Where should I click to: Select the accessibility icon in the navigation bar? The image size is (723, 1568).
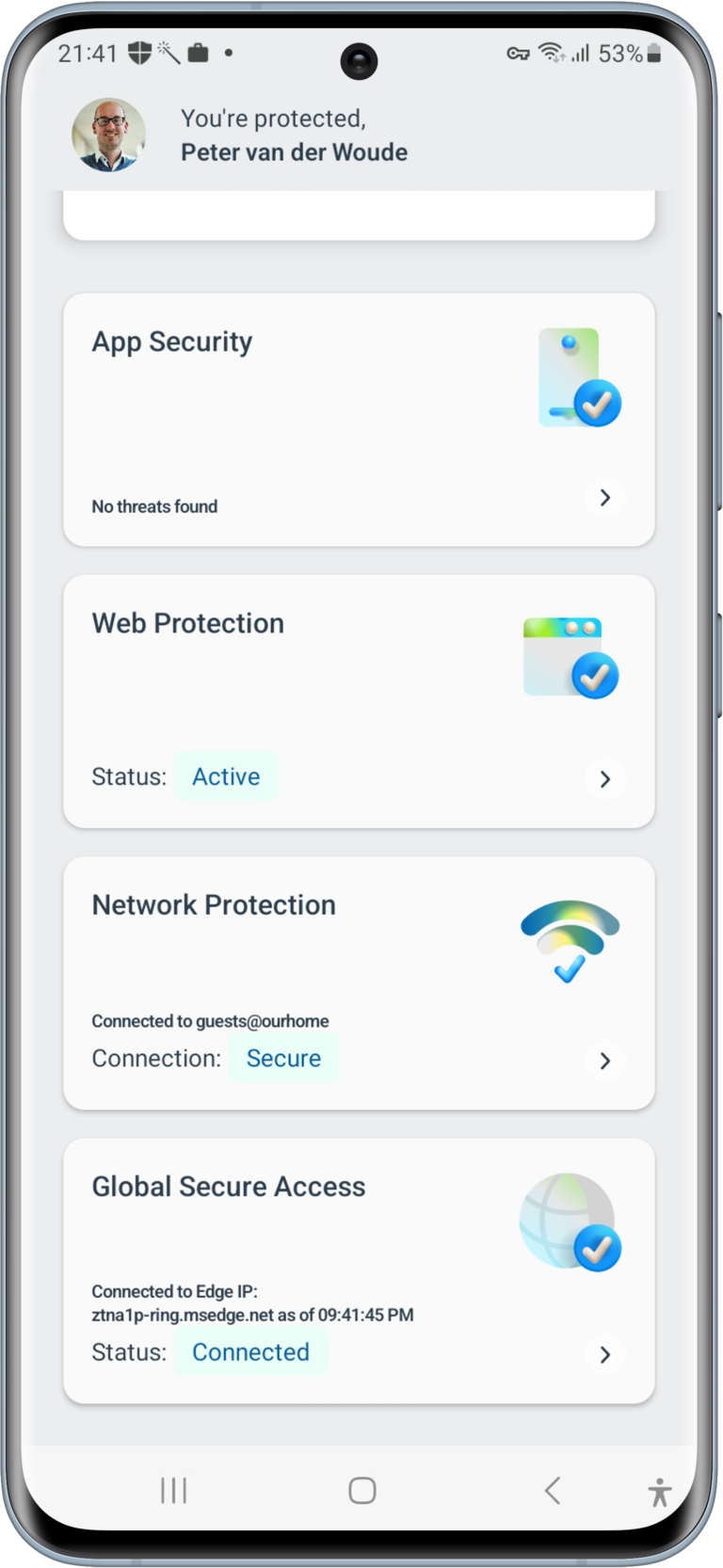pos(660,1492)
